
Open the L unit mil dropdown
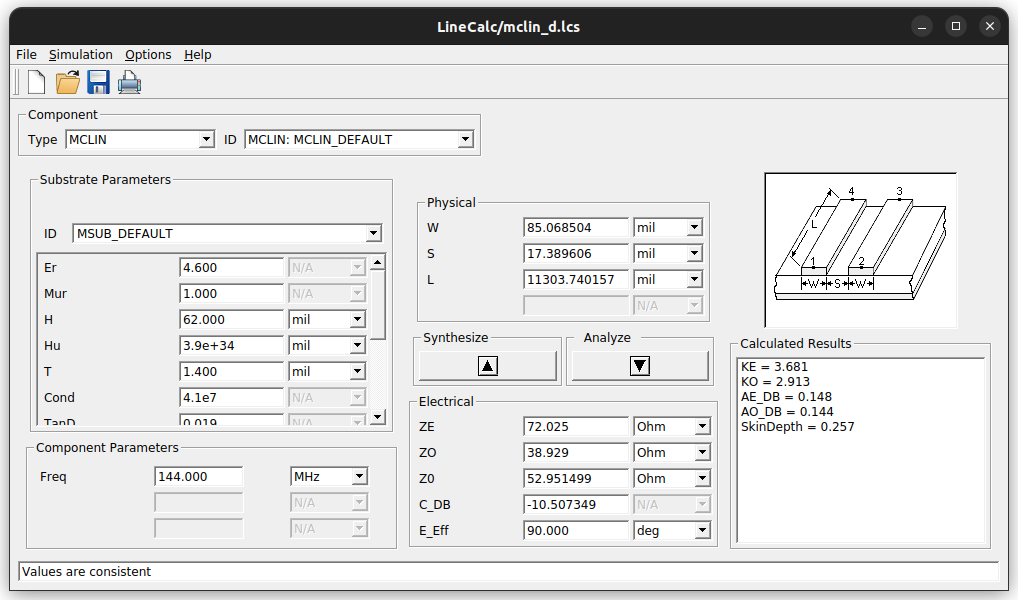tap(694, 279)
